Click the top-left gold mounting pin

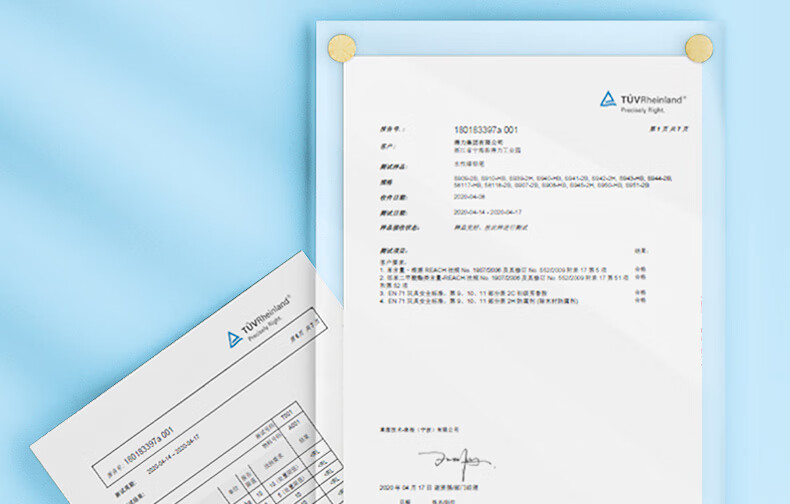click(342, 47)
